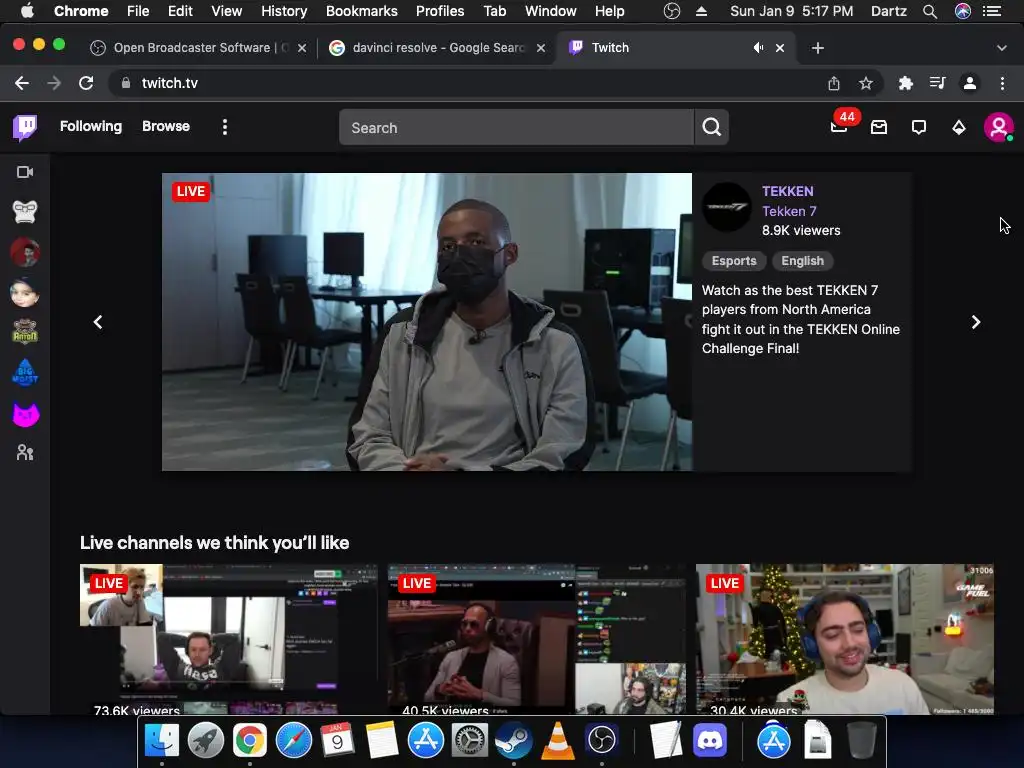Image resolution: width=1024 pixels, height=768 pixels.
Task: Open the 40.5K viewers live stream thumbnail
Action: tap(537, 639)
